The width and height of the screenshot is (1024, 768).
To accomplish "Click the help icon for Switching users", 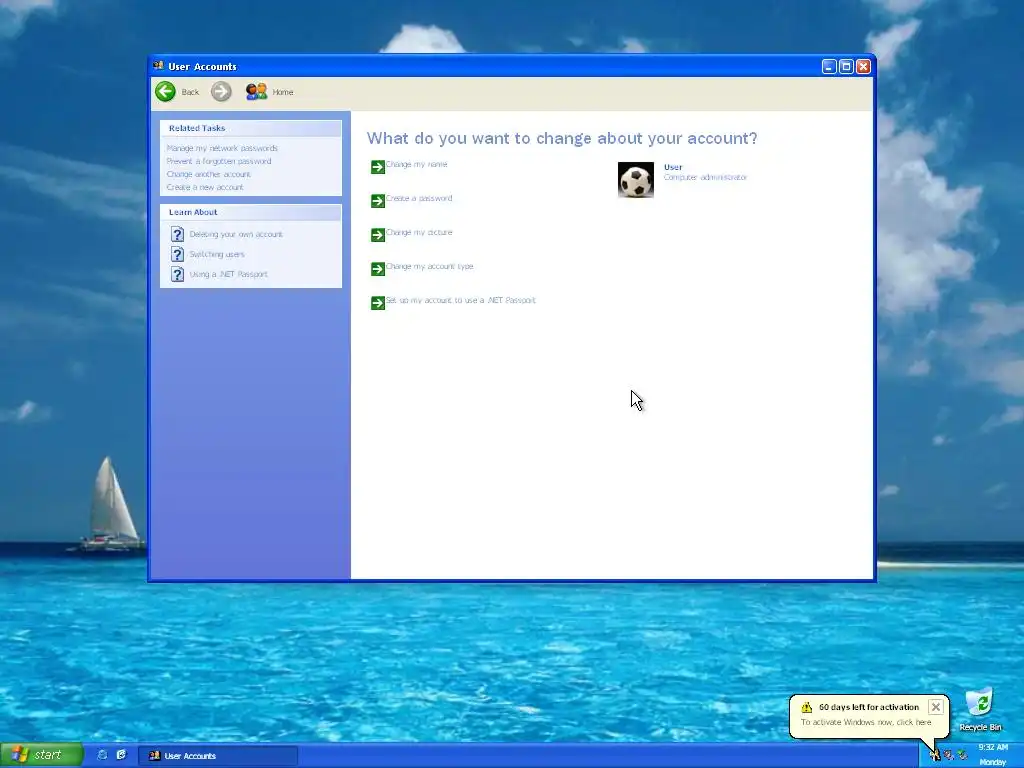I will pos(177,254).
